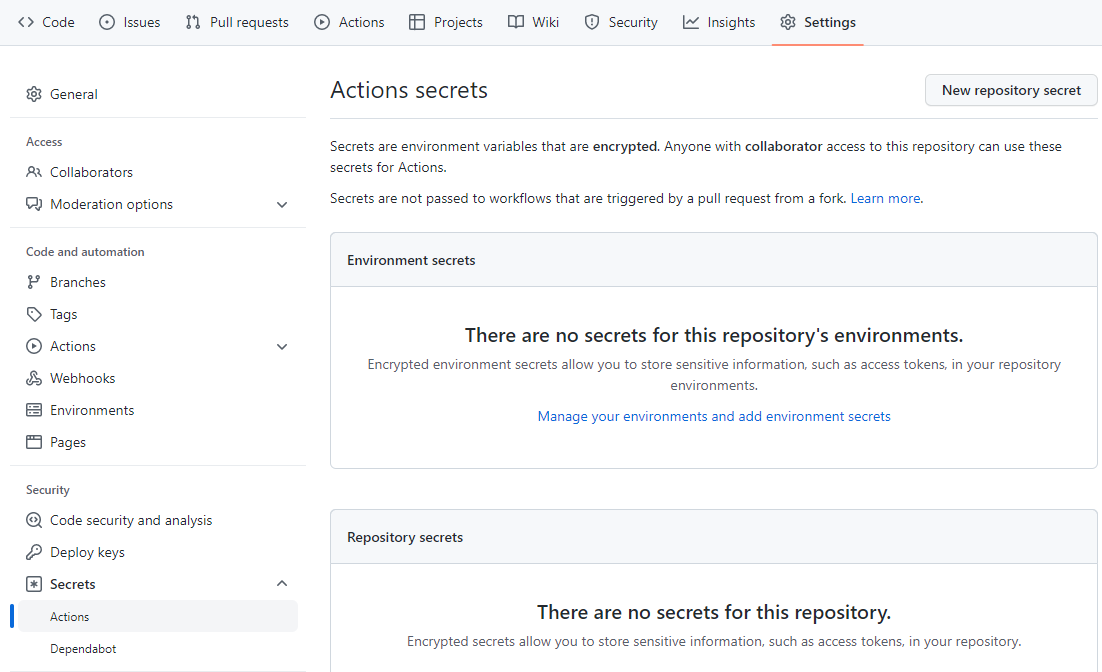Screen dimensions: 1102x672
Task: Click the Pages browser icon
Action: point(34,442)
